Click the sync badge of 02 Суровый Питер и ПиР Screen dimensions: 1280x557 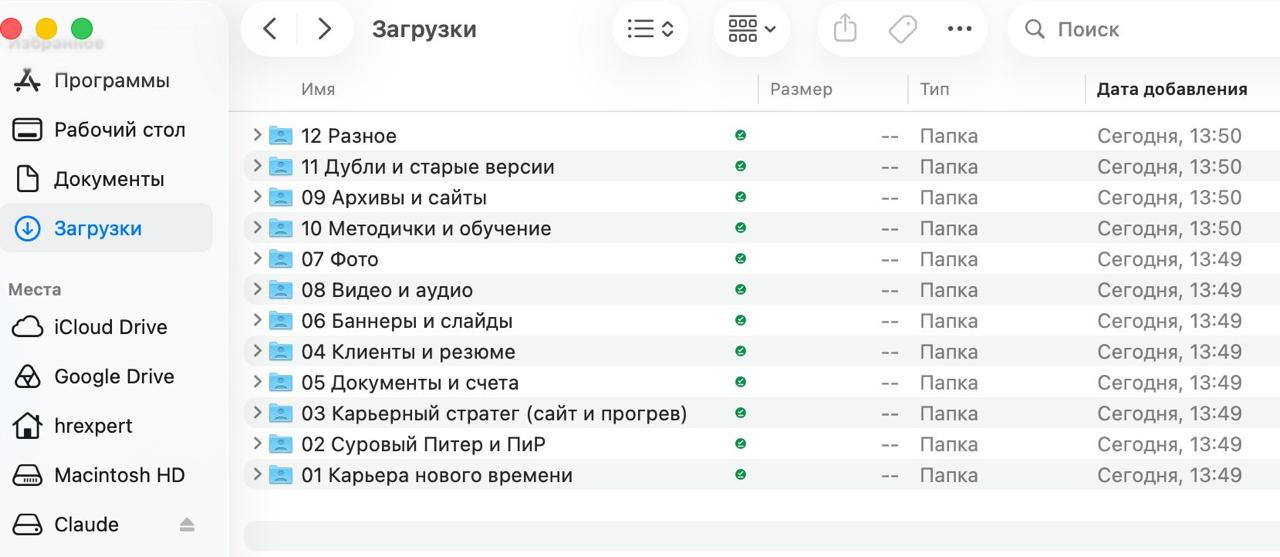coord(741,444)
